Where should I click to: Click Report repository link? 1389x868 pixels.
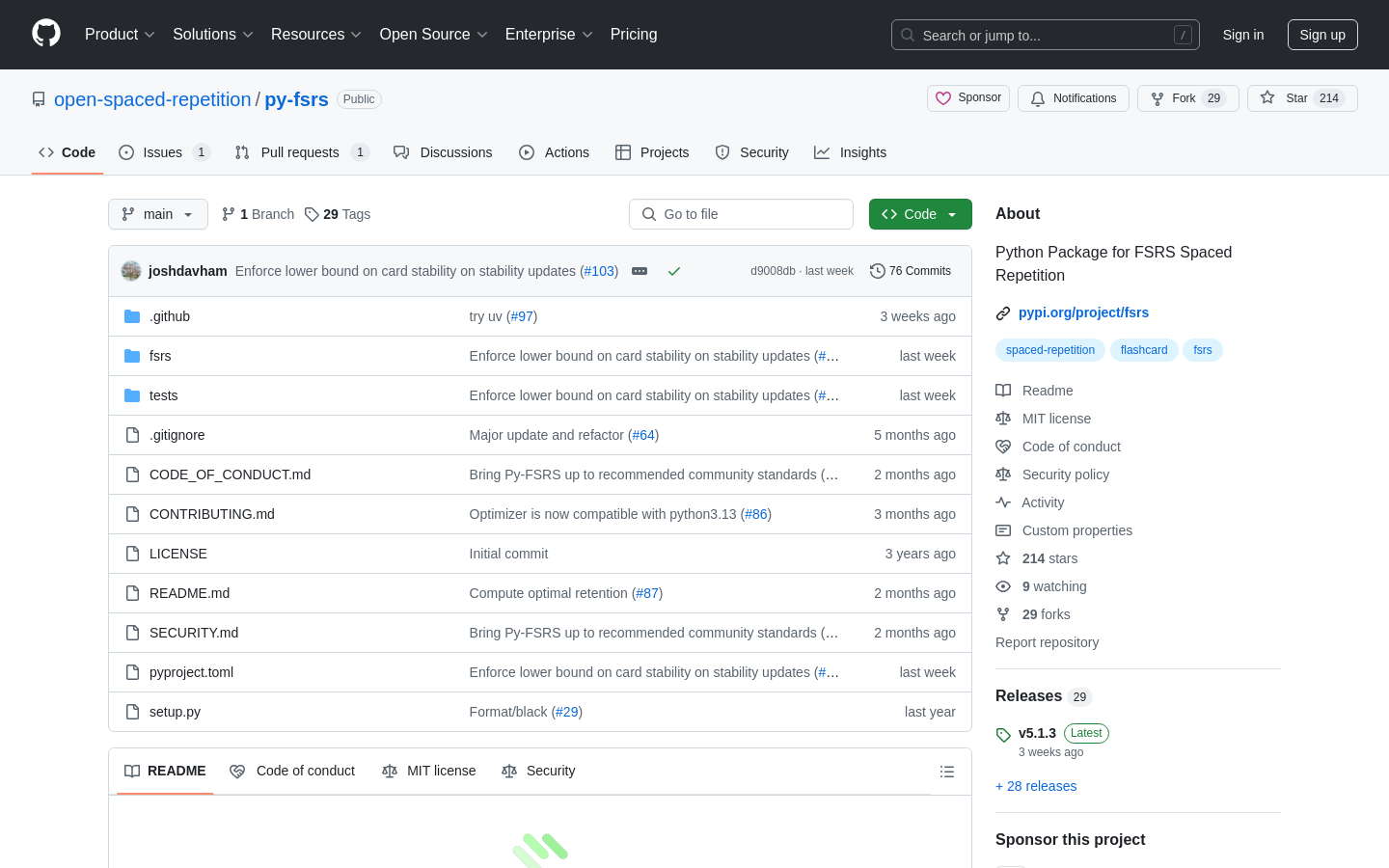click(x=1047, y=642)
